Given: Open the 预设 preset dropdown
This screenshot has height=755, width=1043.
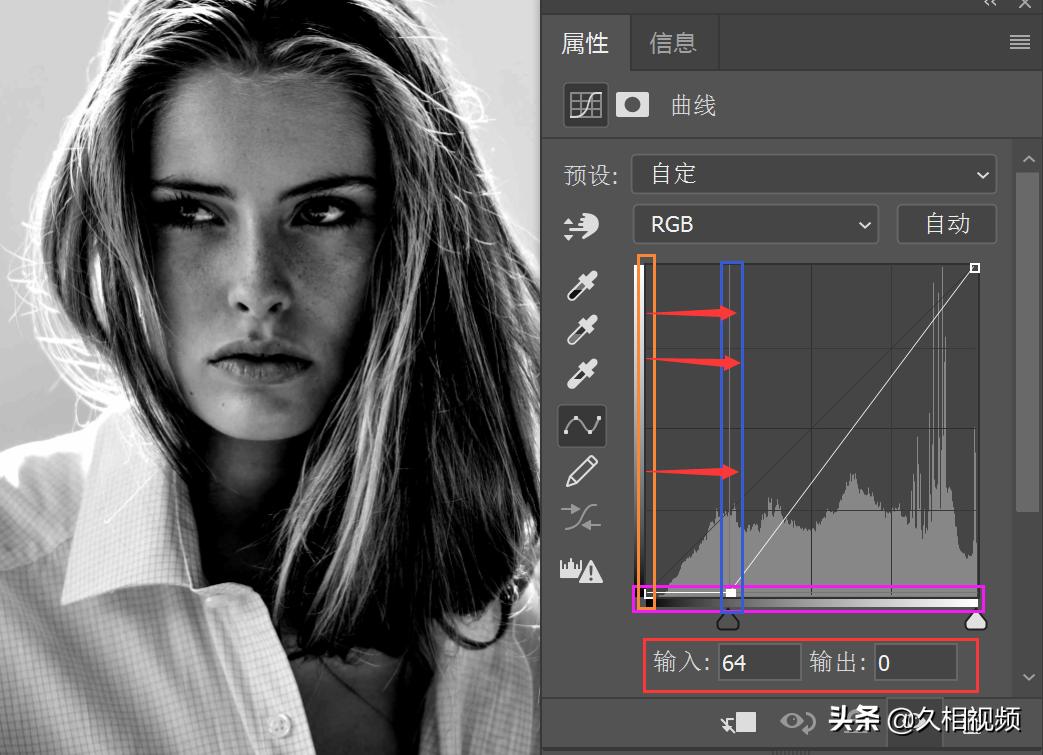Looking at the screenshot, I should (813, 174).
